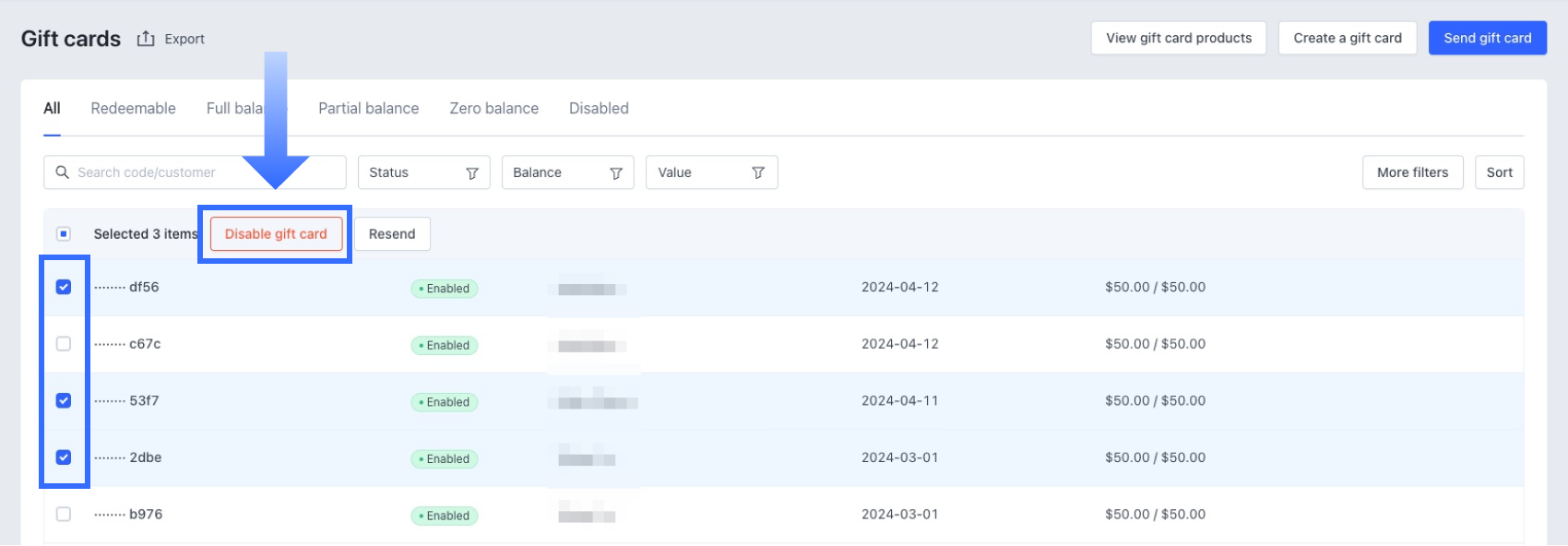Click the search magnifier icon
The width and height of the screenshot is (1568, 546).
click(62, 172)
